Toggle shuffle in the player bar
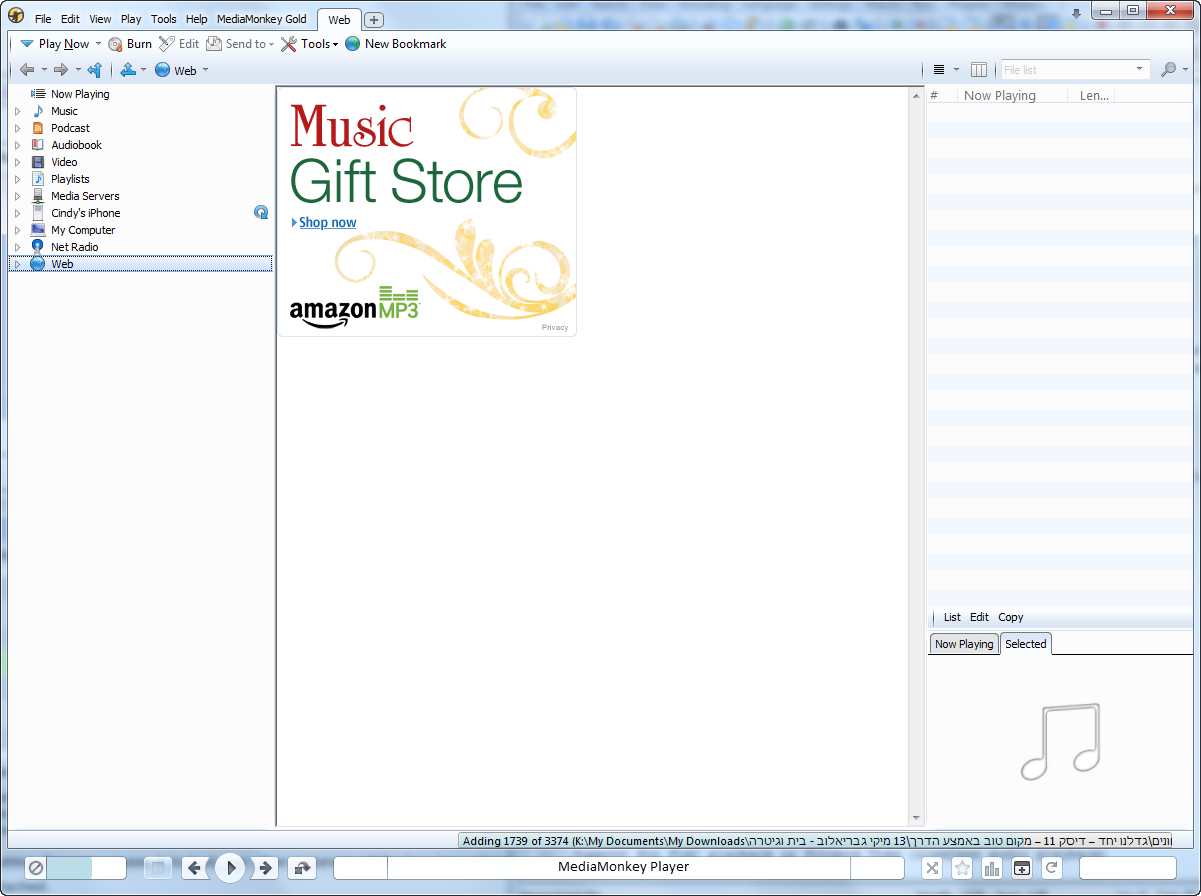Image resolution: width=1201 pixels, height=896 pixels. click(x=932, y=868)
